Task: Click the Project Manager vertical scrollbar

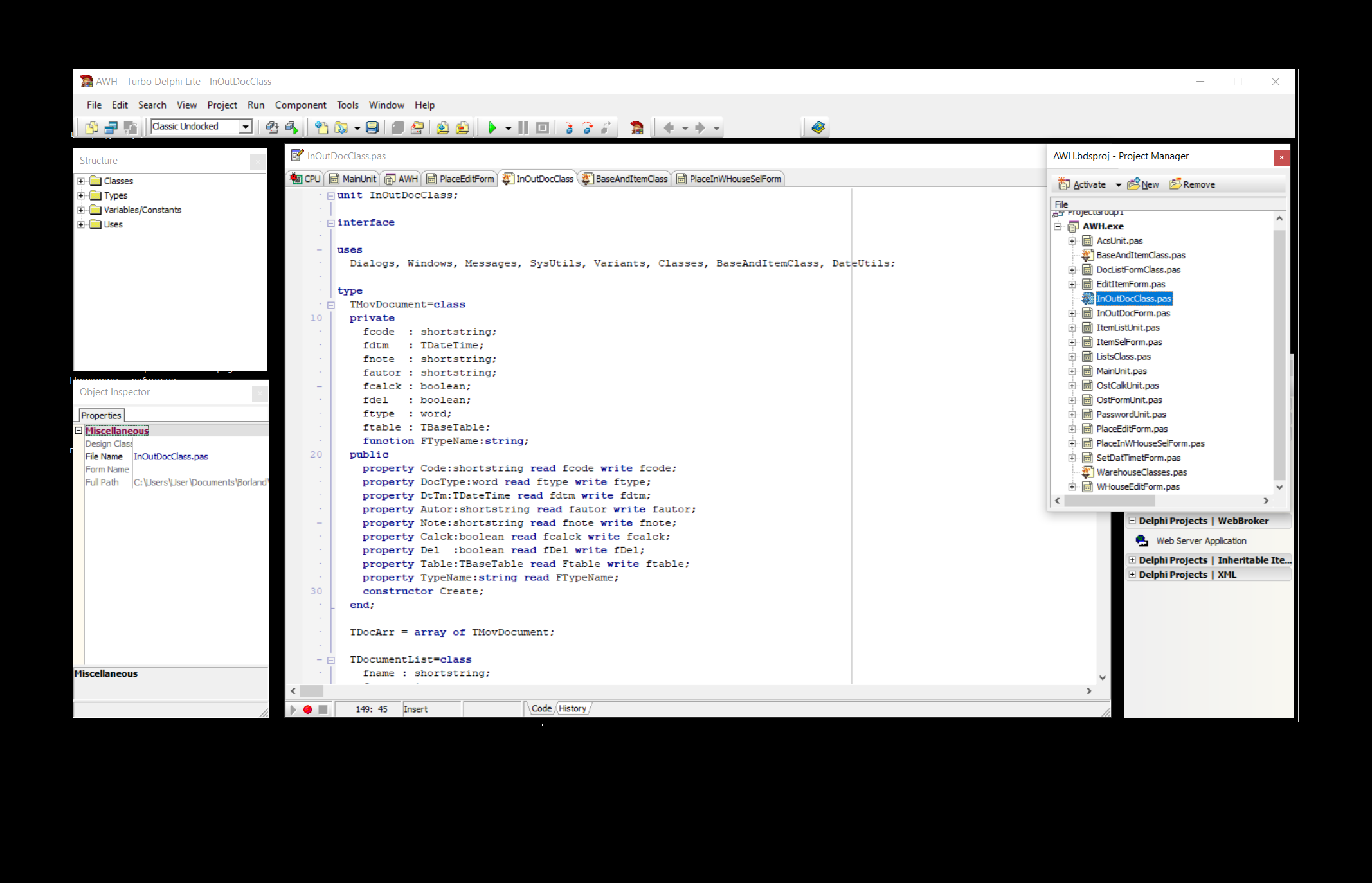Action: pyautogui.click(x=1279, y=355)
